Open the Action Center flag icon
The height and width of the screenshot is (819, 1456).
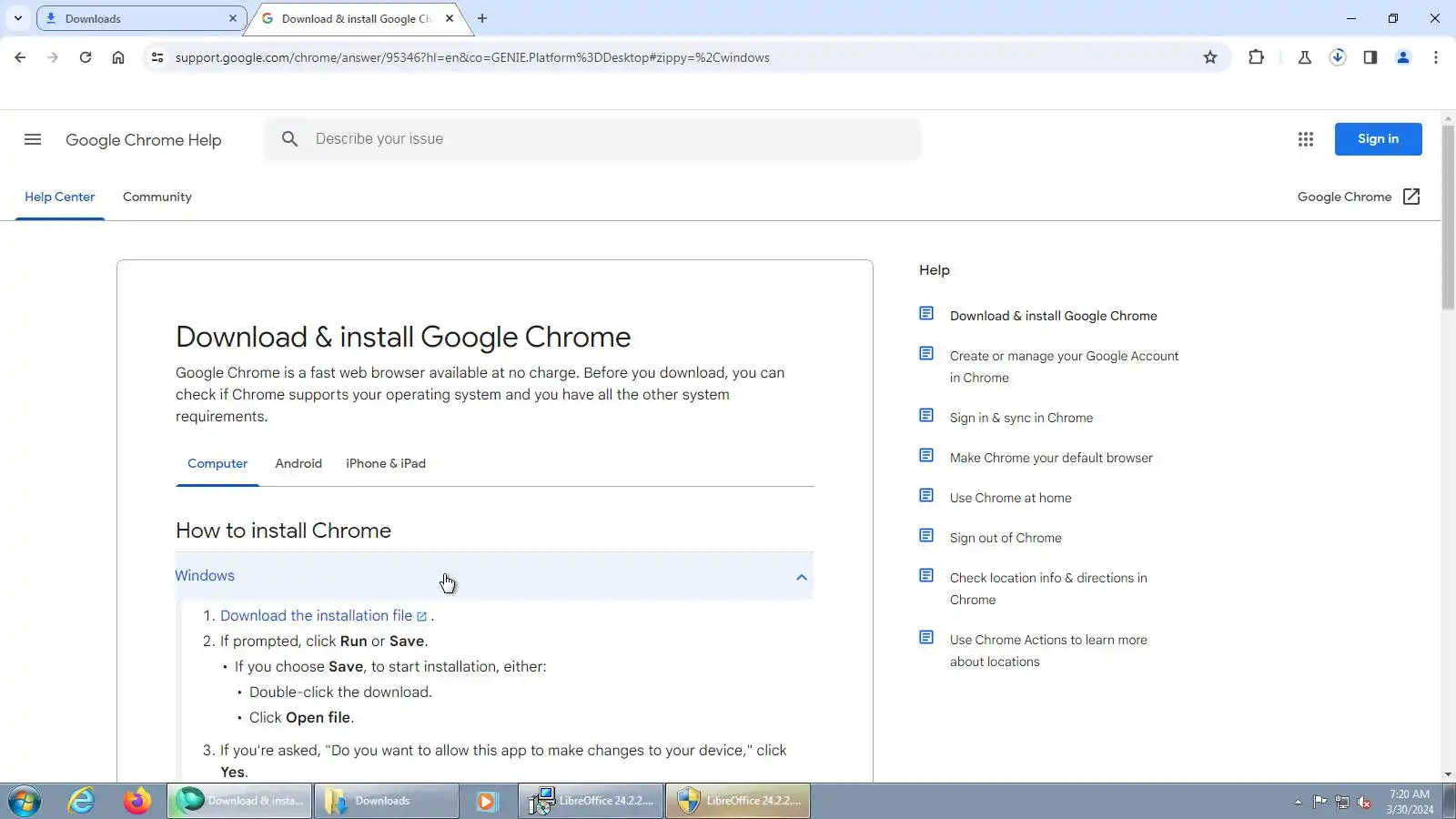click(x=1319, y=802)
